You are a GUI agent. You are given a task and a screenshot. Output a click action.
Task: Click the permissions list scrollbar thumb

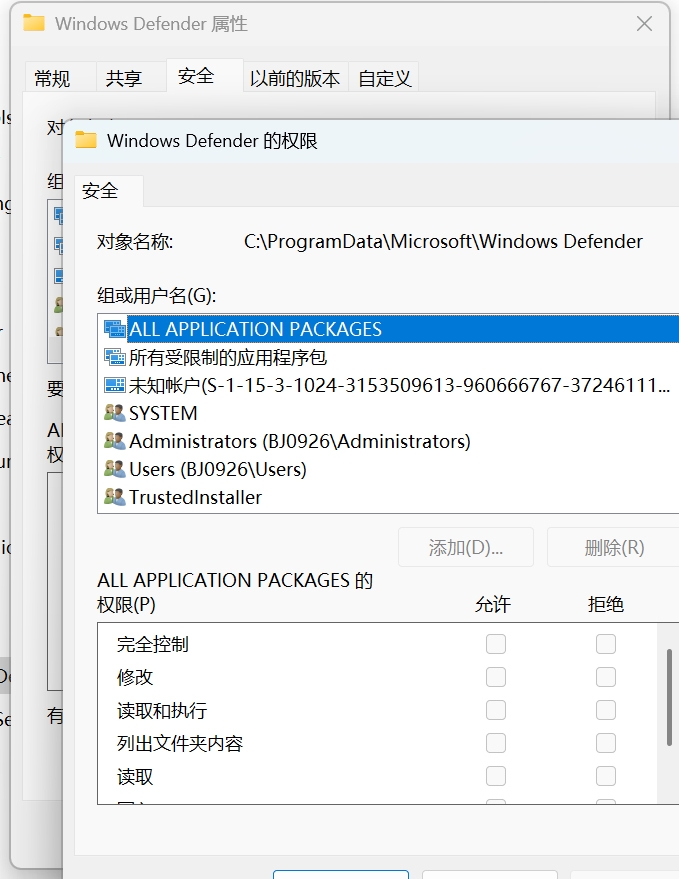(x=669, y=697)
